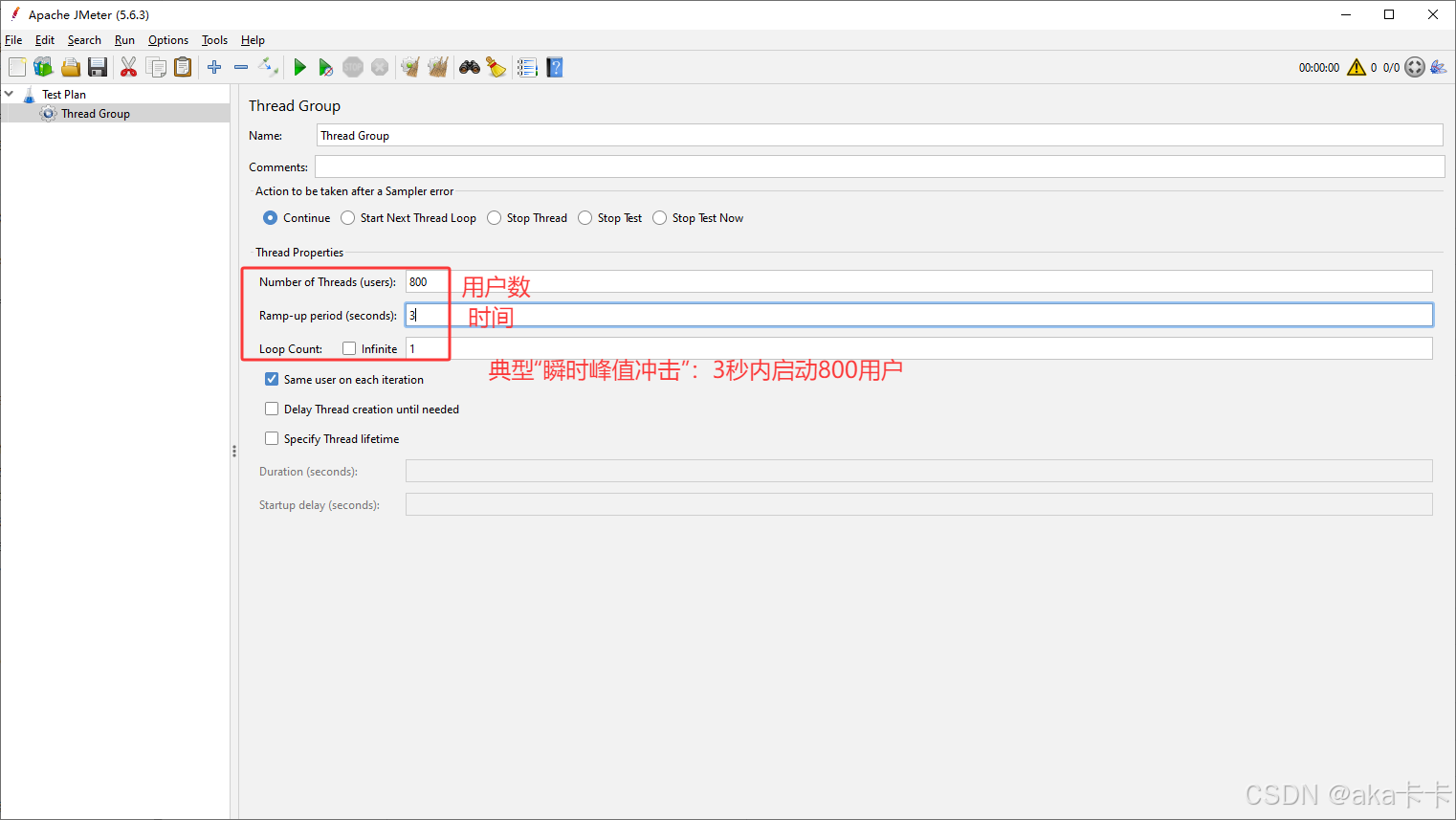Click the Expand All plus icon

[x=214, y=67]
